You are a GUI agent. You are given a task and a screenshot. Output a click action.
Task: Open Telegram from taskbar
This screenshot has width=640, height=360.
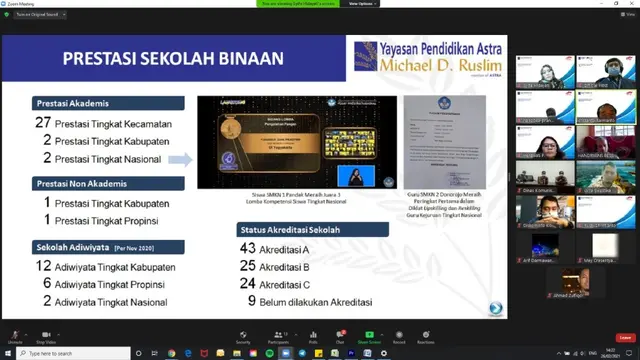pyautogui.click(x=302, y=353)
